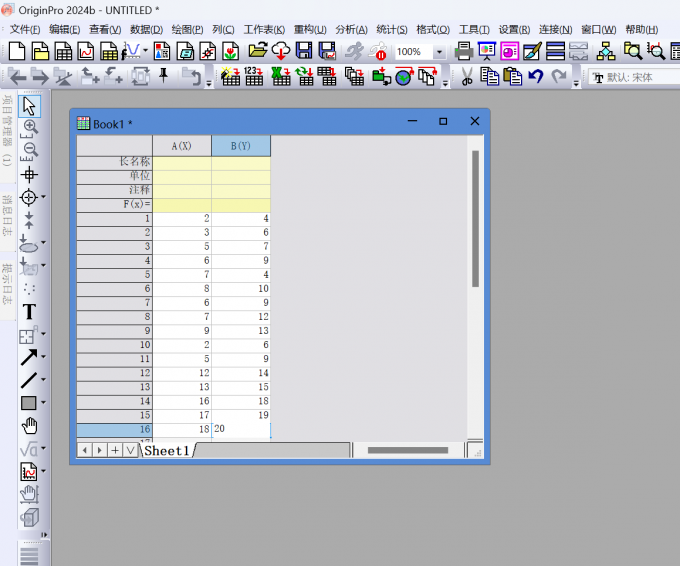
Task: Click sheet list V button
Action: (x=130, y=450)
